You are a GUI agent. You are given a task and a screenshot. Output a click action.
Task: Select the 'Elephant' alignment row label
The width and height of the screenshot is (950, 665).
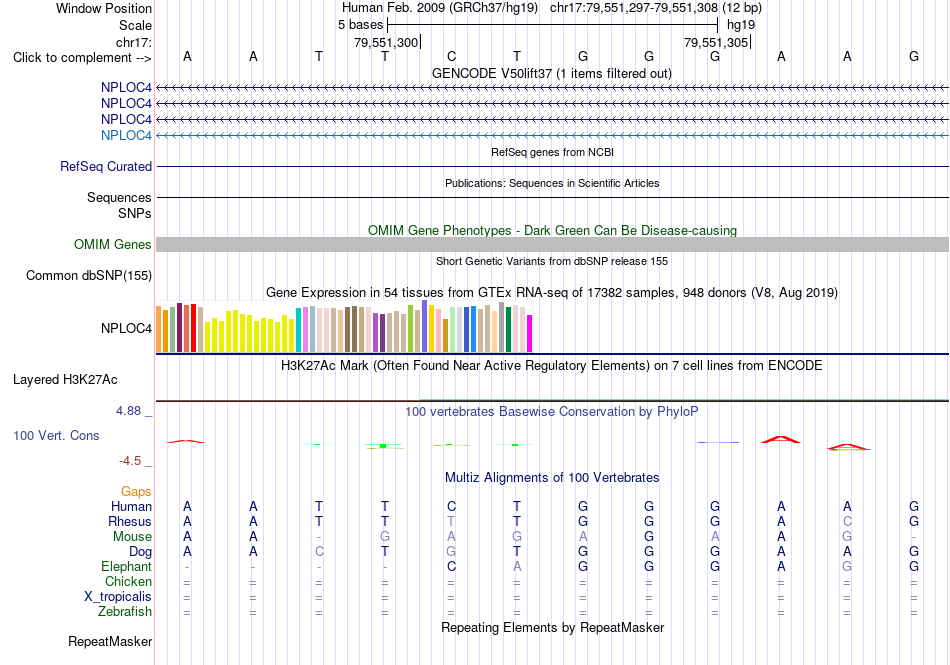pos(126,566)
